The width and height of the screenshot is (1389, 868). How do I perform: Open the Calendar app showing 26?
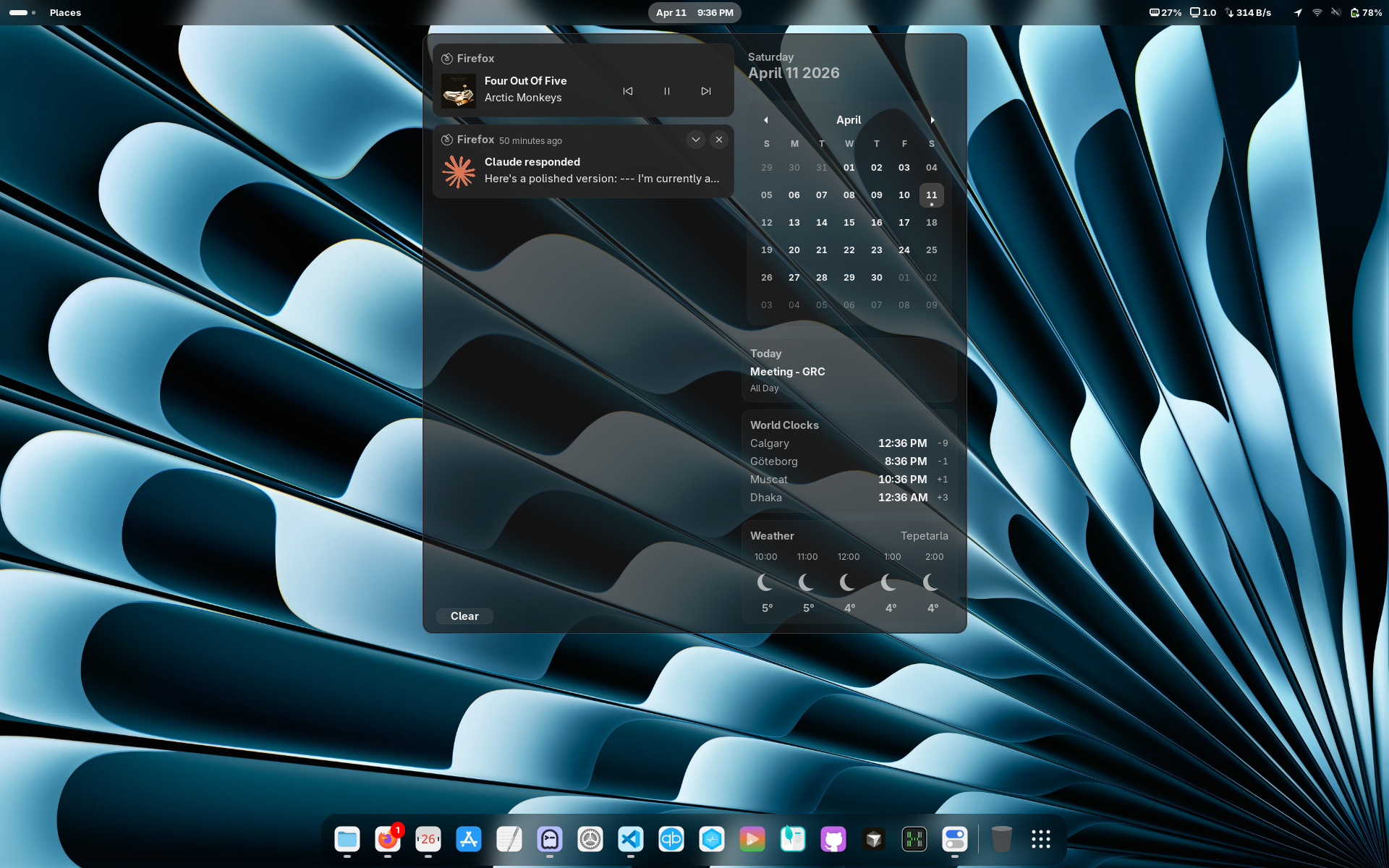pos(428,839)
